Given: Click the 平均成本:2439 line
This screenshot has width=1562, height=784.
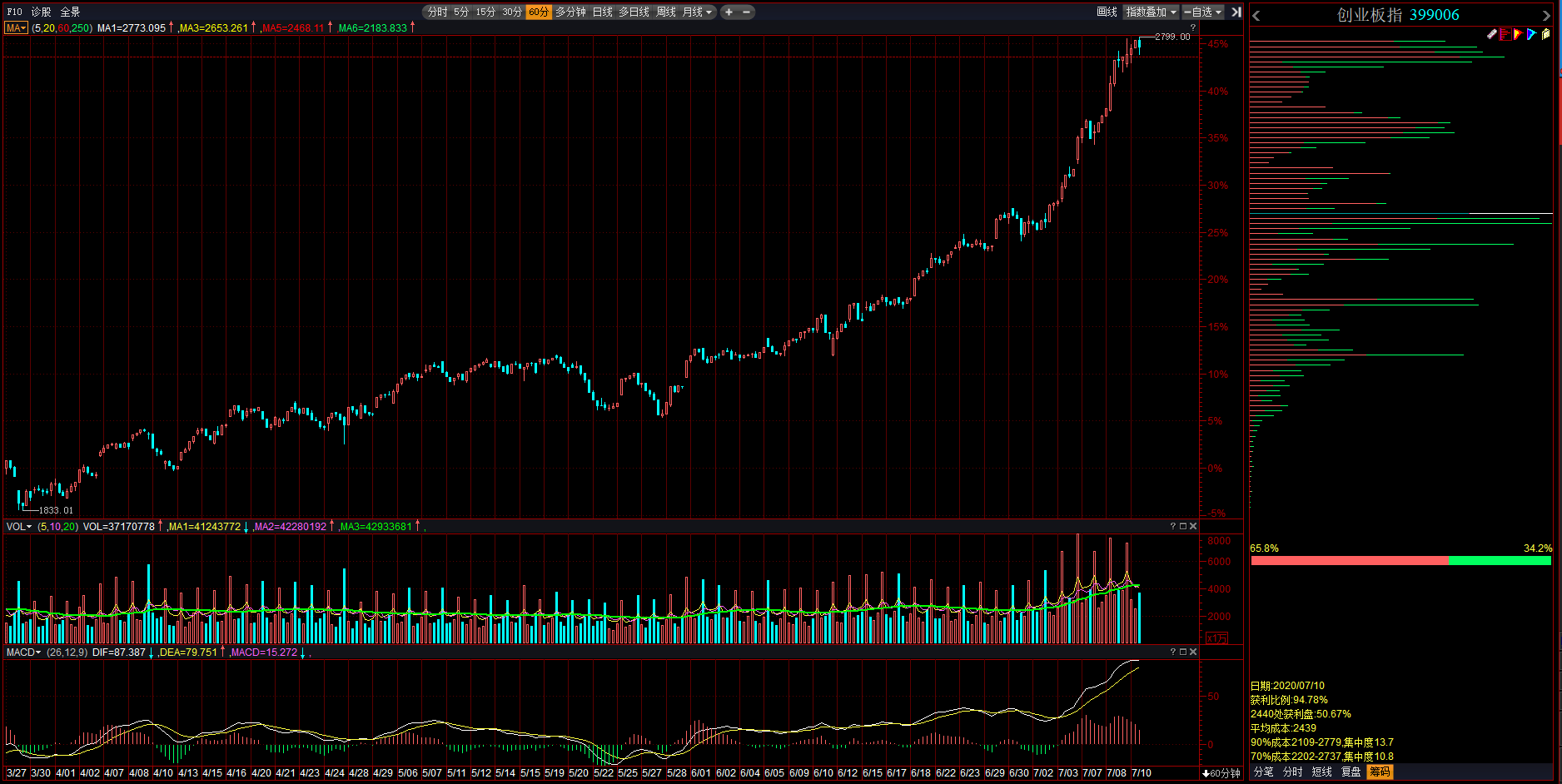Looking at the screenshot, I should point(1283,728).
